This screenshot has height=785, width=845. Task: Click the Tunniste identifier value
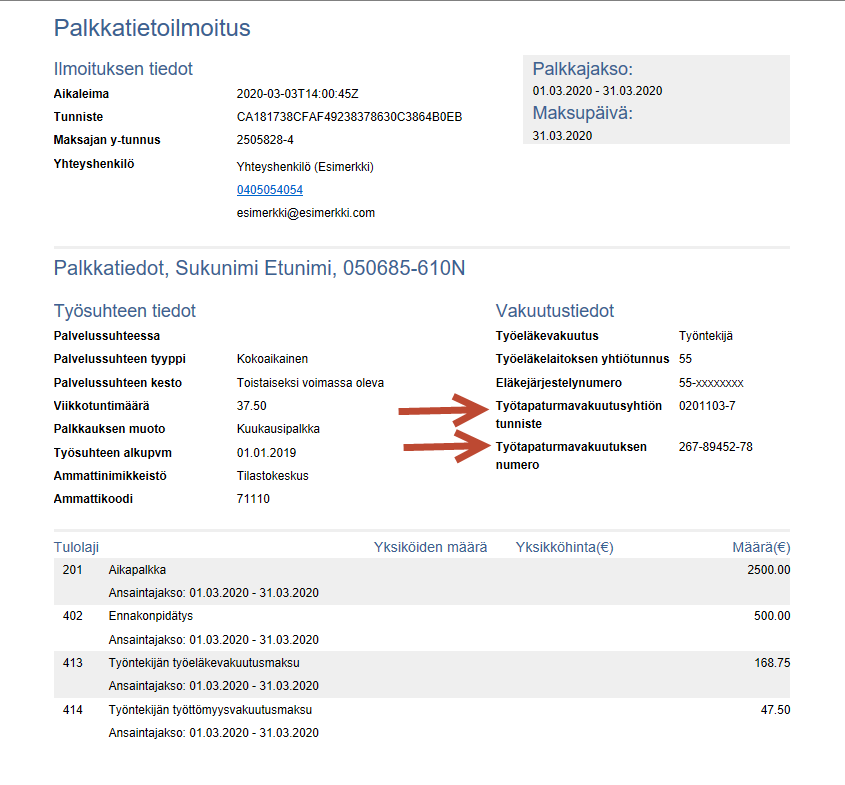[x=349, y=117]
